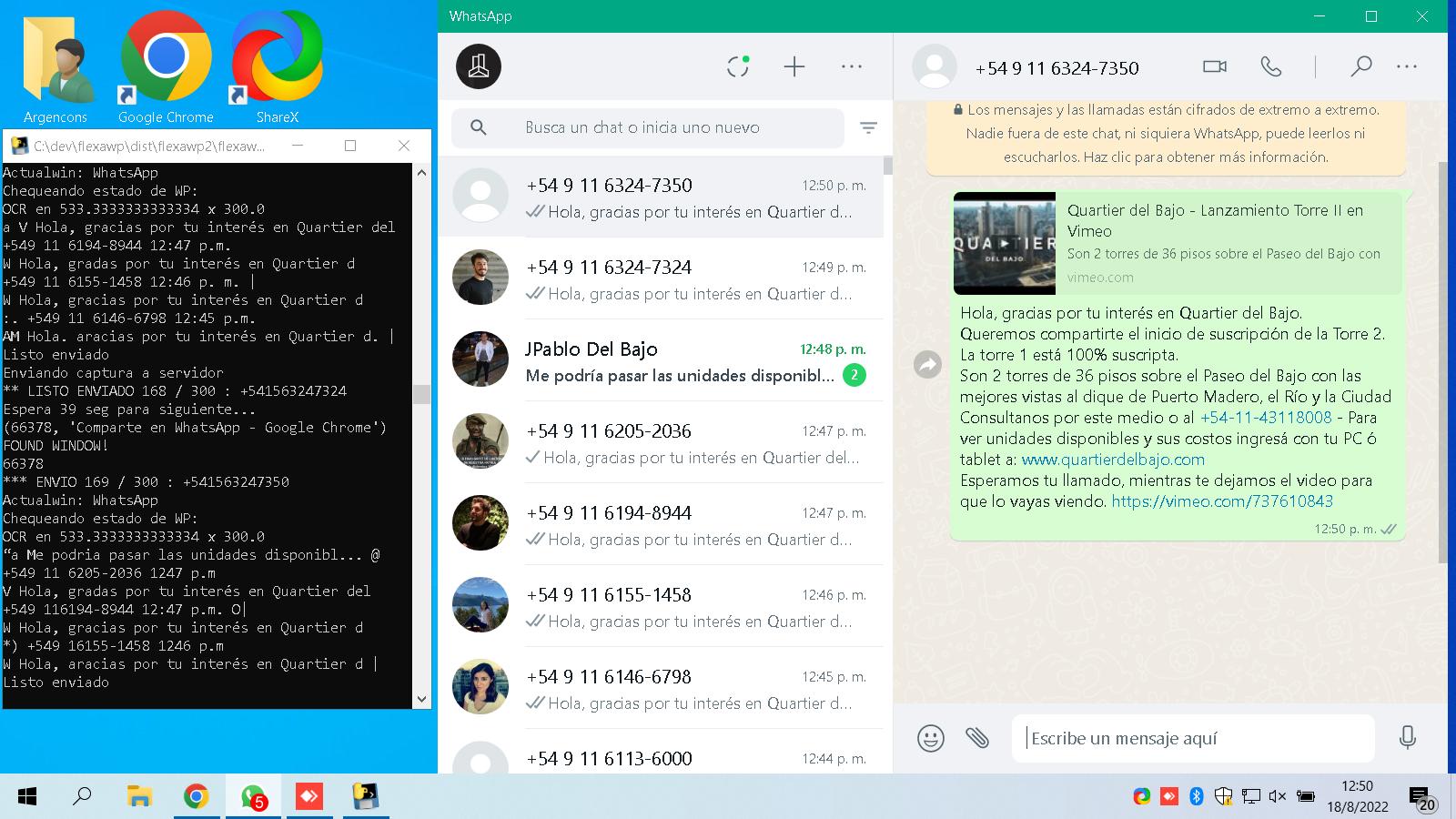Start a new chat with plus icon
Screen dimensions: 1456x819
[x=794, y=66]
